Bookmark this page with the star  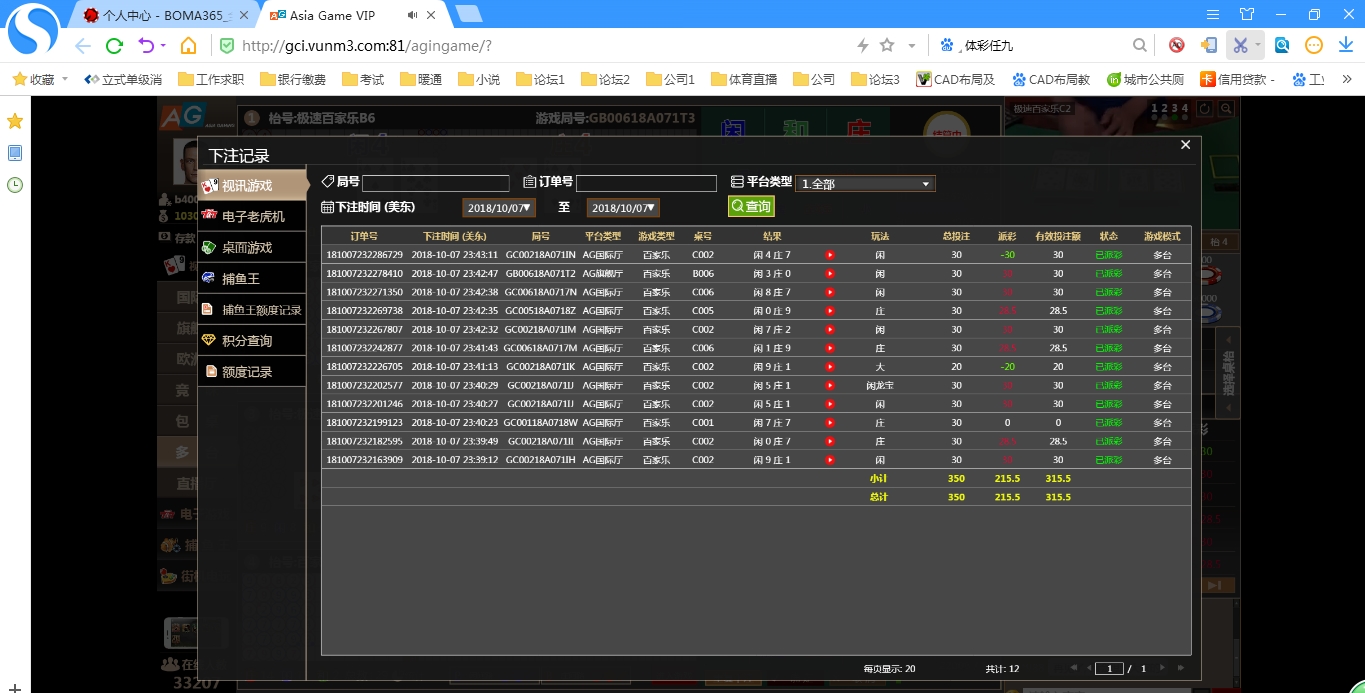887,45
